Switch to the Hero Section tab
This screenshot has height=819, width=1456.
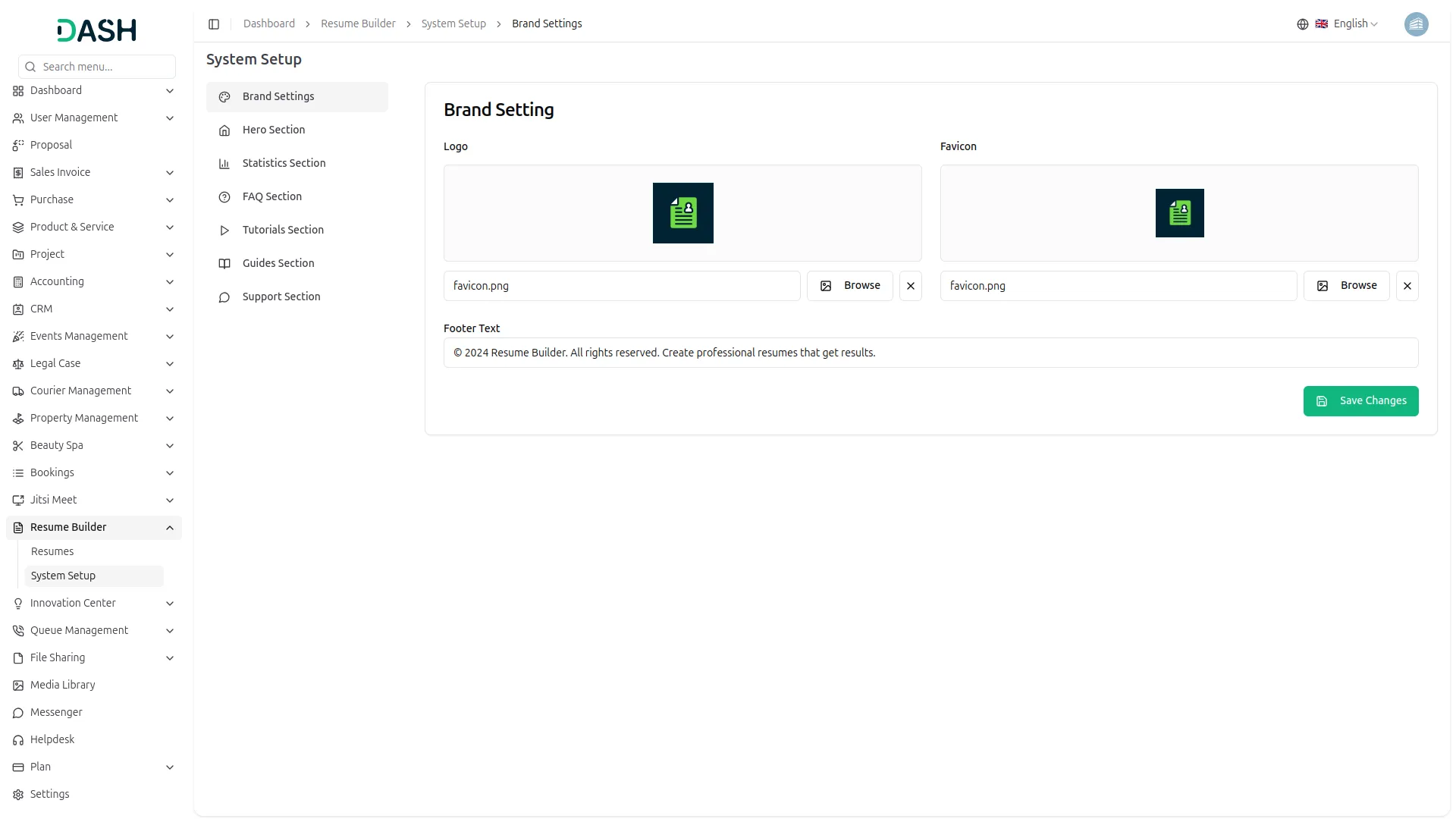[274, 130]
